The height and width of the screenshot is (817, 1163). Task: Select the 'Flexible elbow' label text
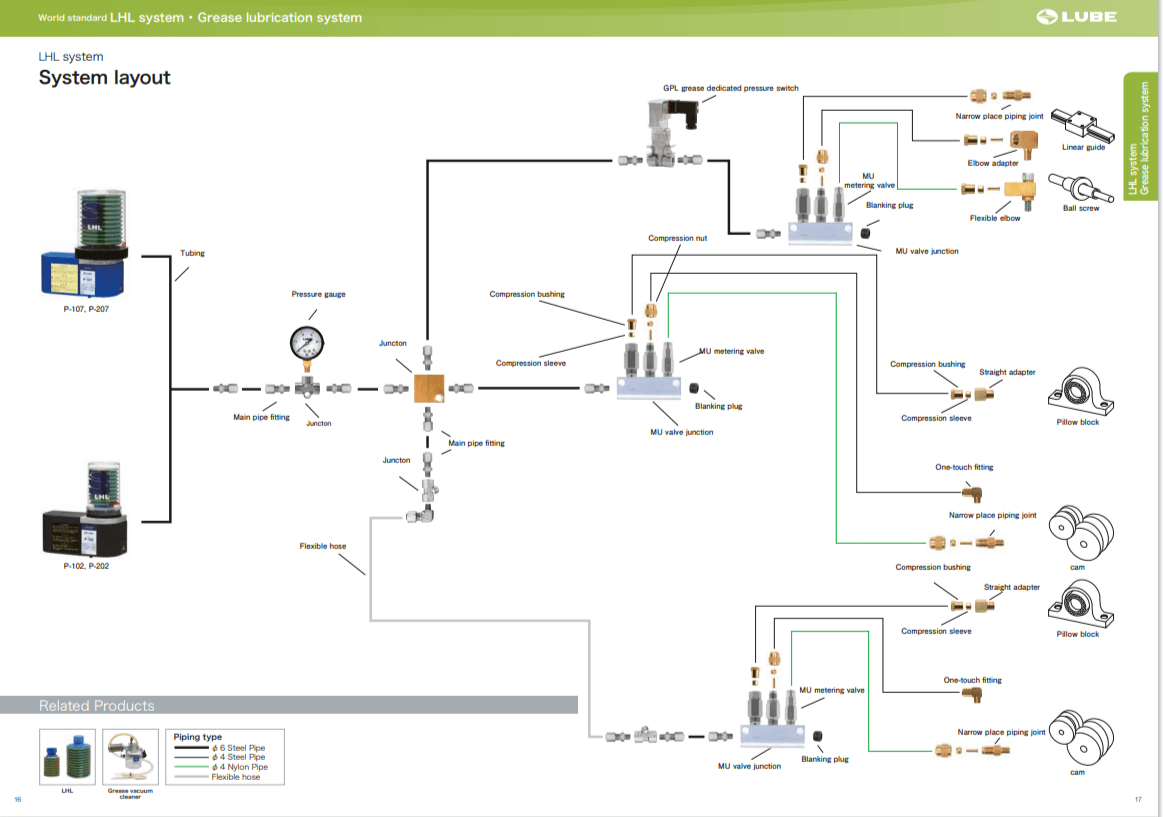click(x=995, y=218)
